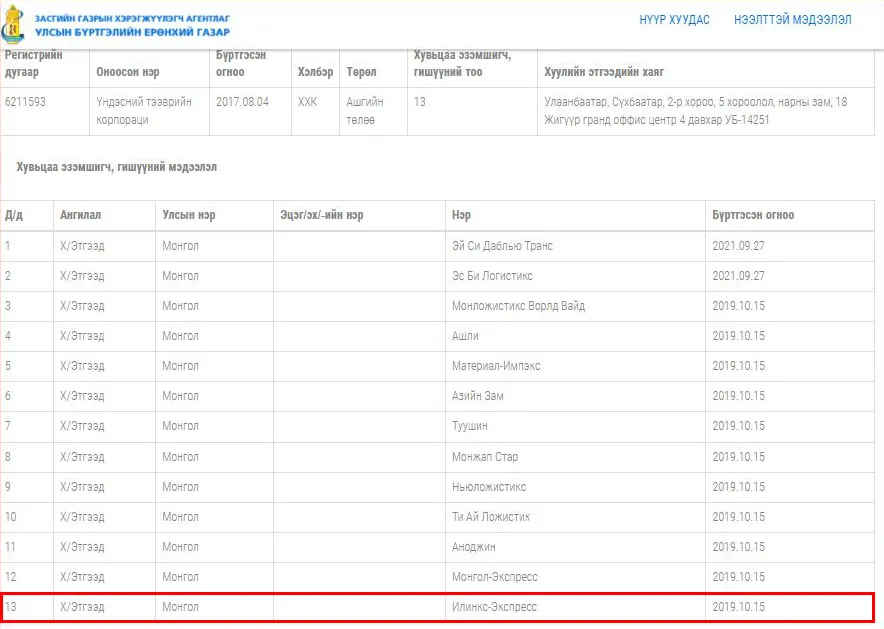Select shareholder Аноджин

474,547
